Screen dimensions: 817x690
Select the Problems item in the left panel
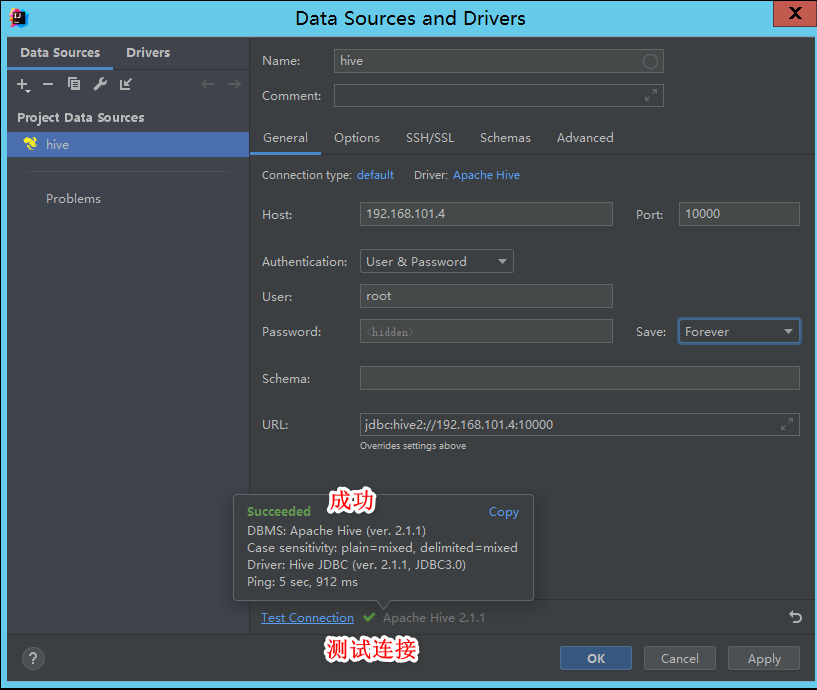(x=73, y=199)
